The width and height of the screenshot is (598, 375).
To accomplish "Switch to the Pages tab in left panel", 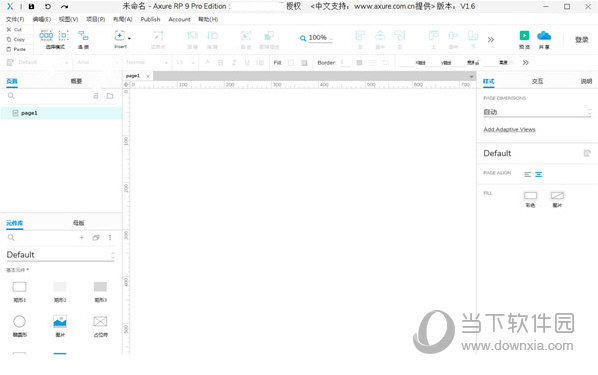I will (x=12, y=81).
